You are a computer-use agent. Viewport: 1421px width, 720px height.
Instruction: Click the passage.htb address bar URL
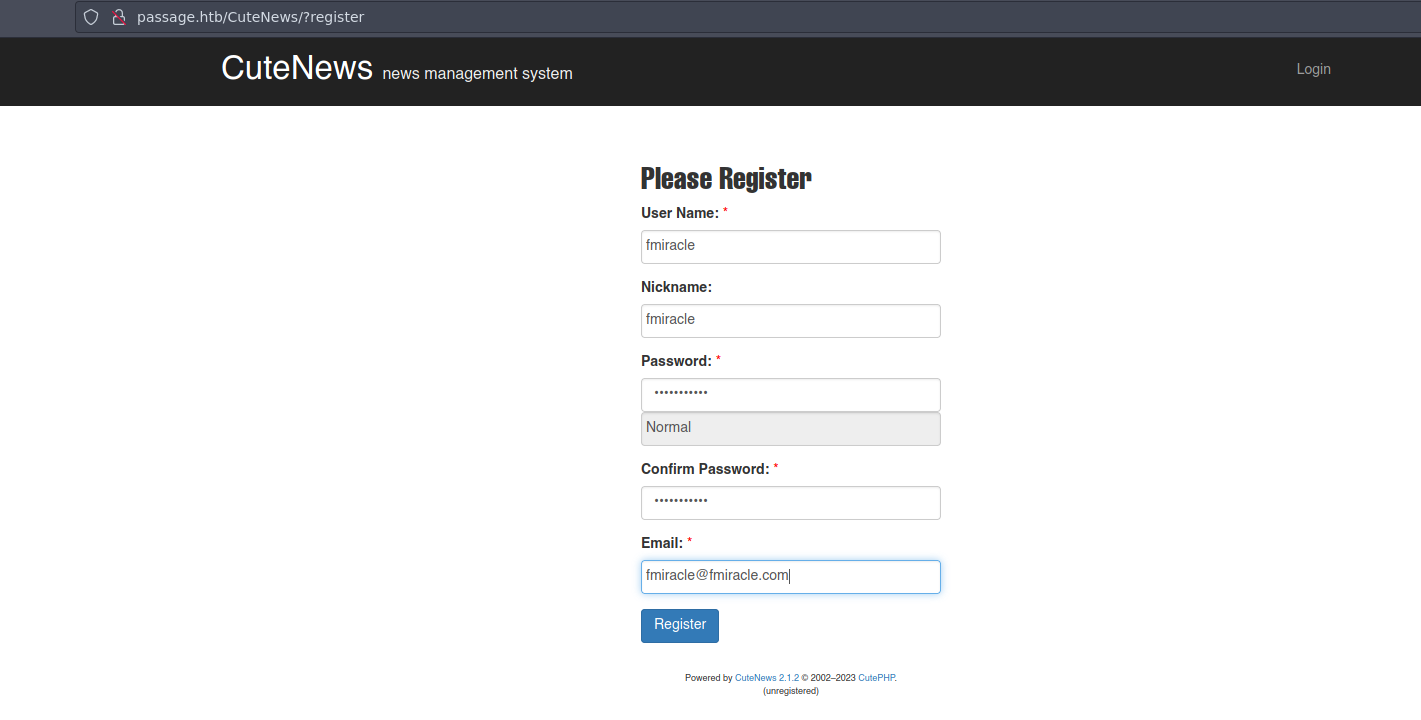click(250, 17)
